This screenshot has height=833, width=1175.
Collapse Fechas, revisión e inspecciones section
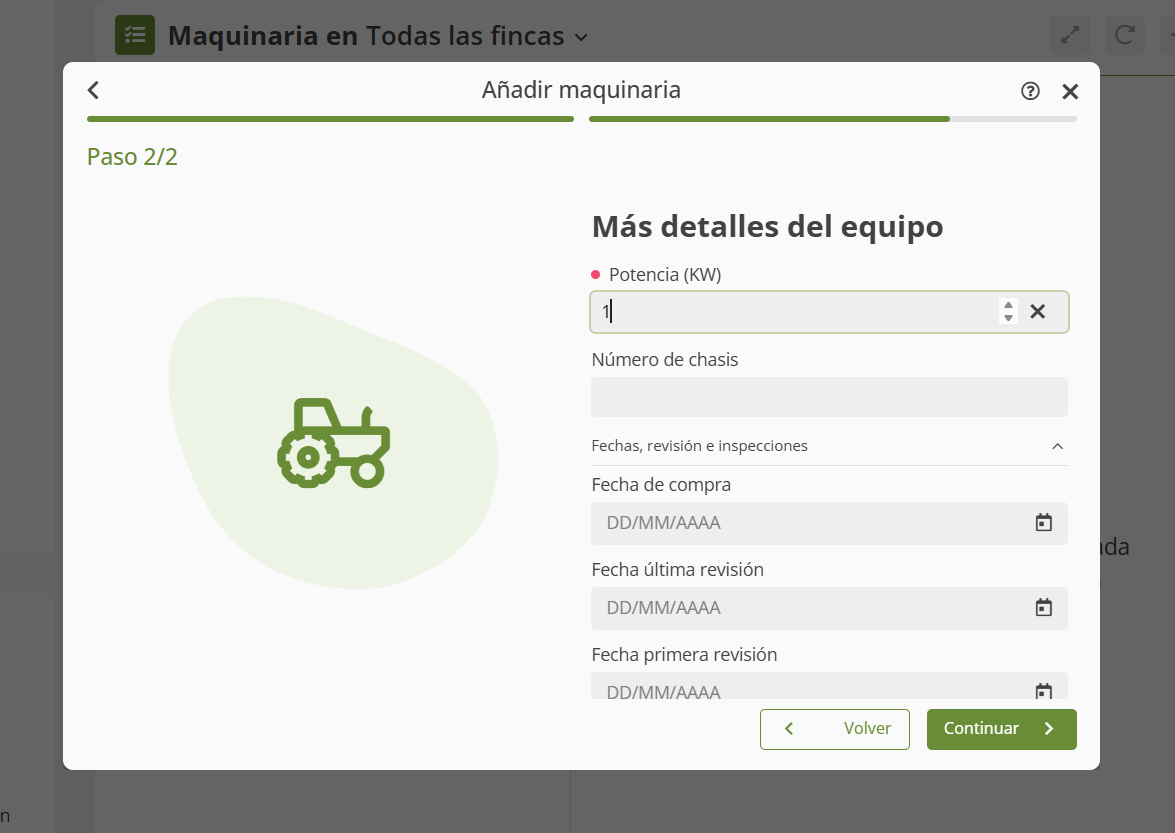(x=1057, y=446)
